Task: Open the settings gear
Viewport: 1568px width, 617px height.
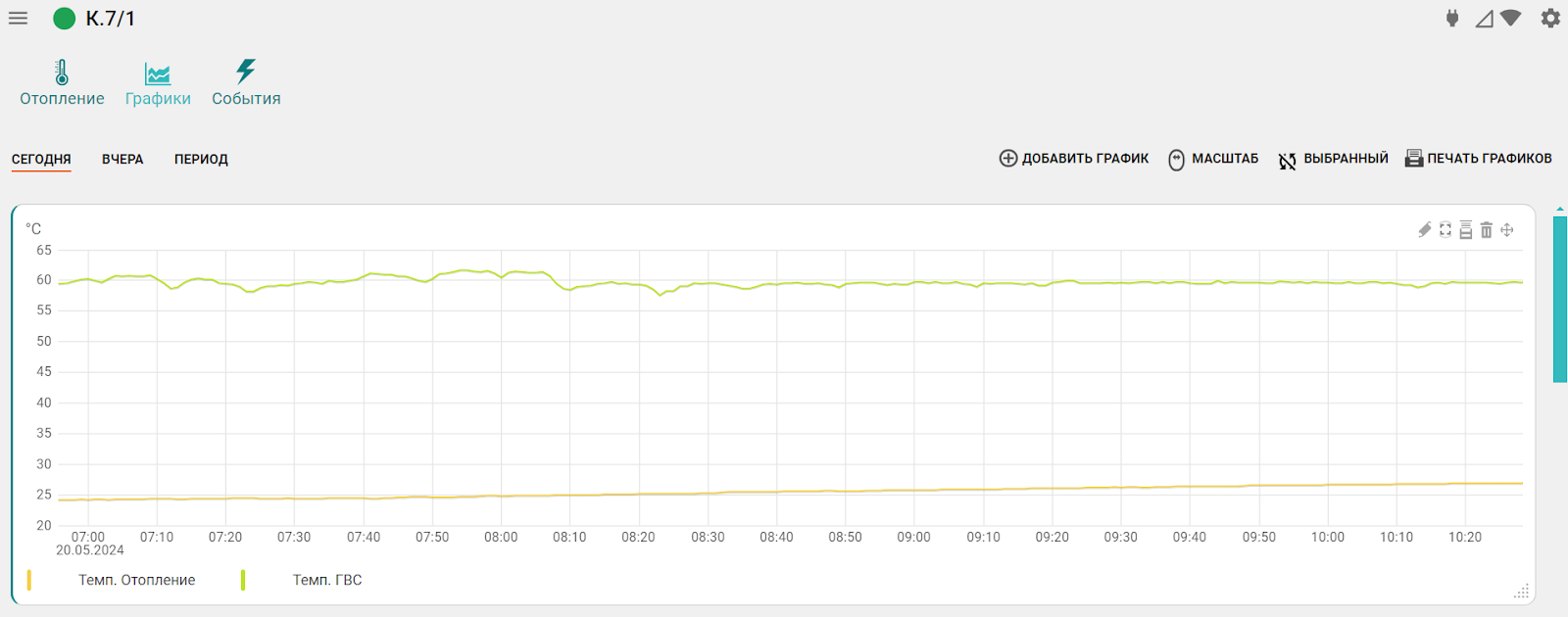Action: pyautogui.click(x=1550, y=19)
